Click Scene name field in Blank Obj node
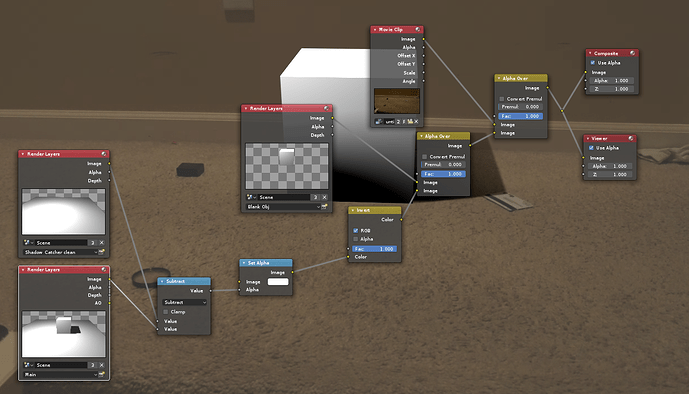 (284, 197)
